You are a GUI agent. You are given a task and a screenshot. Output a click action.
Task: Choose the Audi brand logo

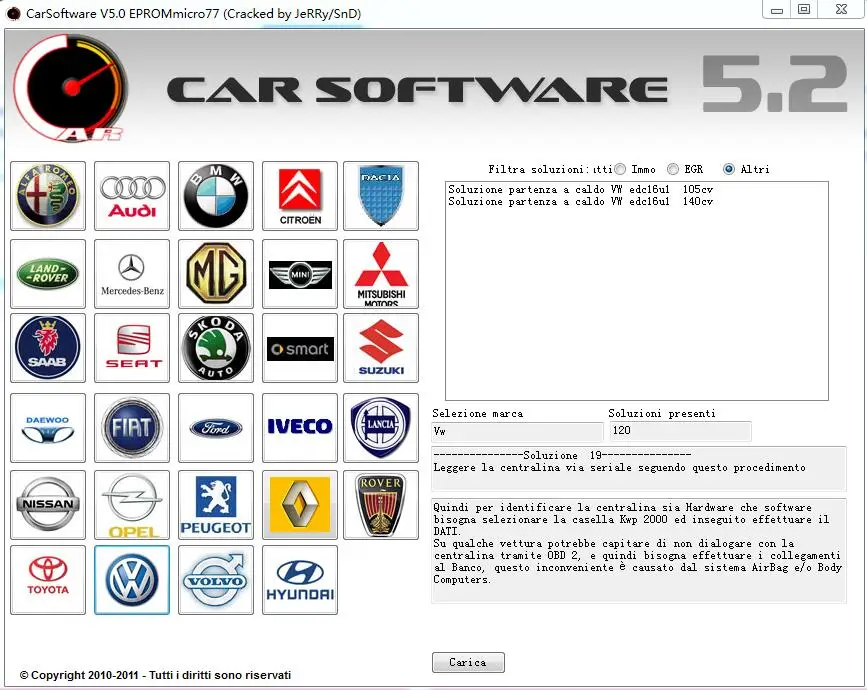coord(132,196)
